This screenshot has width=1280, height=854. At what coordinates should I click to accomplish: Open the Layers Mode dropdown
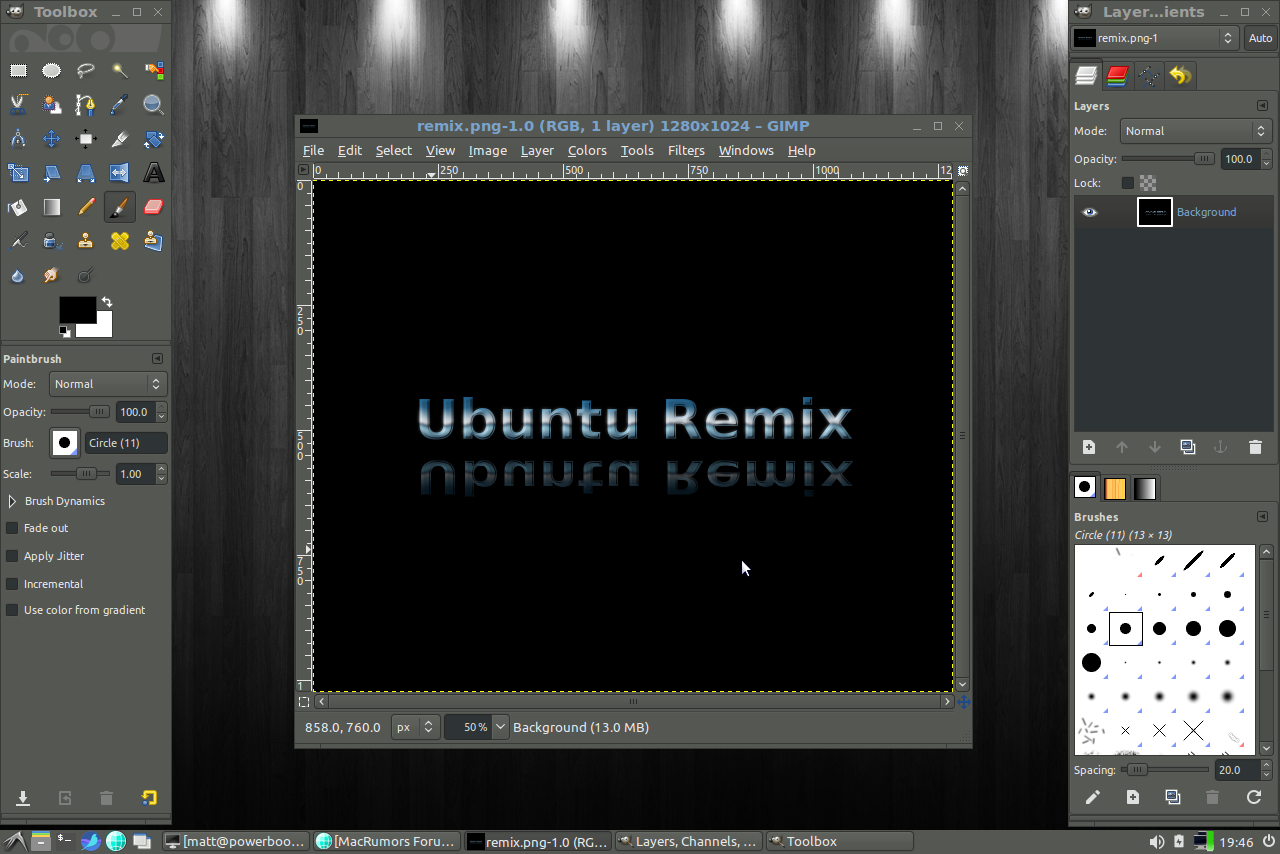1194,131
